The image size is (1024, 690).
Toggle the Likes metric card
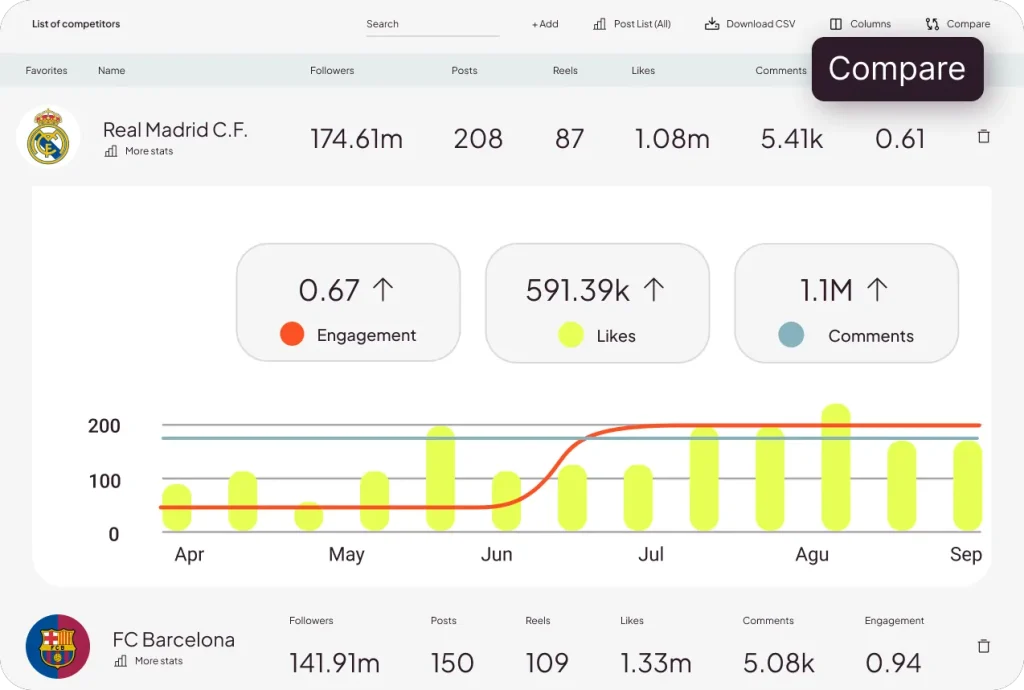click(597, 302)
